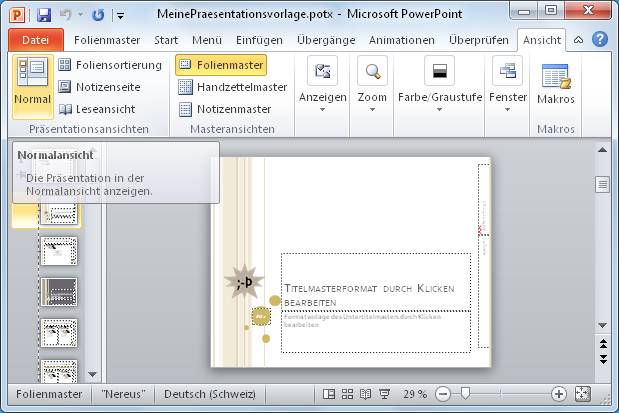Open PowerPoint Help question mark
Viewport: 619px width, 413px height.
[600, 39]
